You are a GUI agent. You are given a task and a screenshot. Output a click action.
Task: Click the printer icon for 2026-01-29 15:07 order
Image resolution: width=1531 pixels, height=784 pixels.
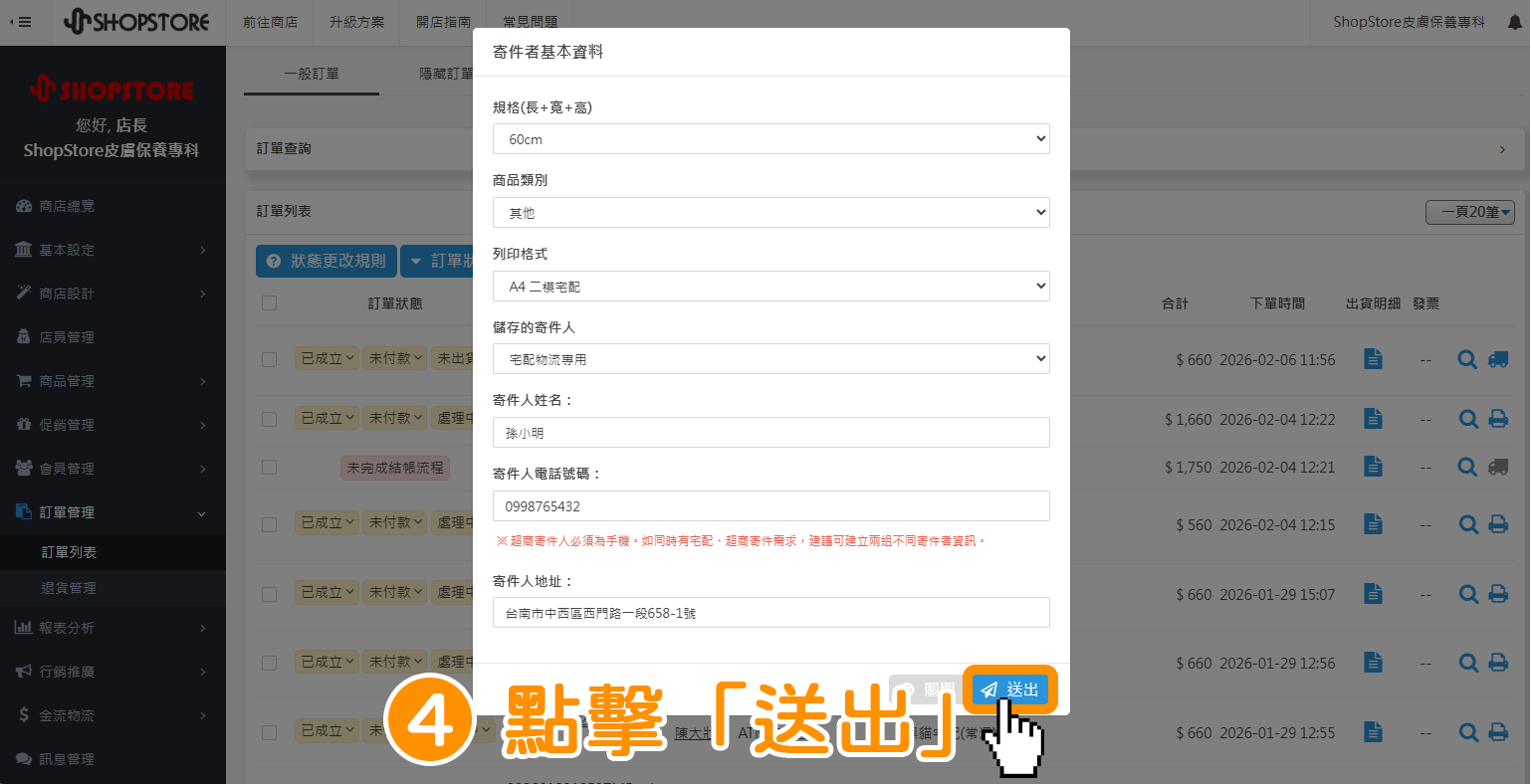pyautogui.click(x=1497, y=594)
